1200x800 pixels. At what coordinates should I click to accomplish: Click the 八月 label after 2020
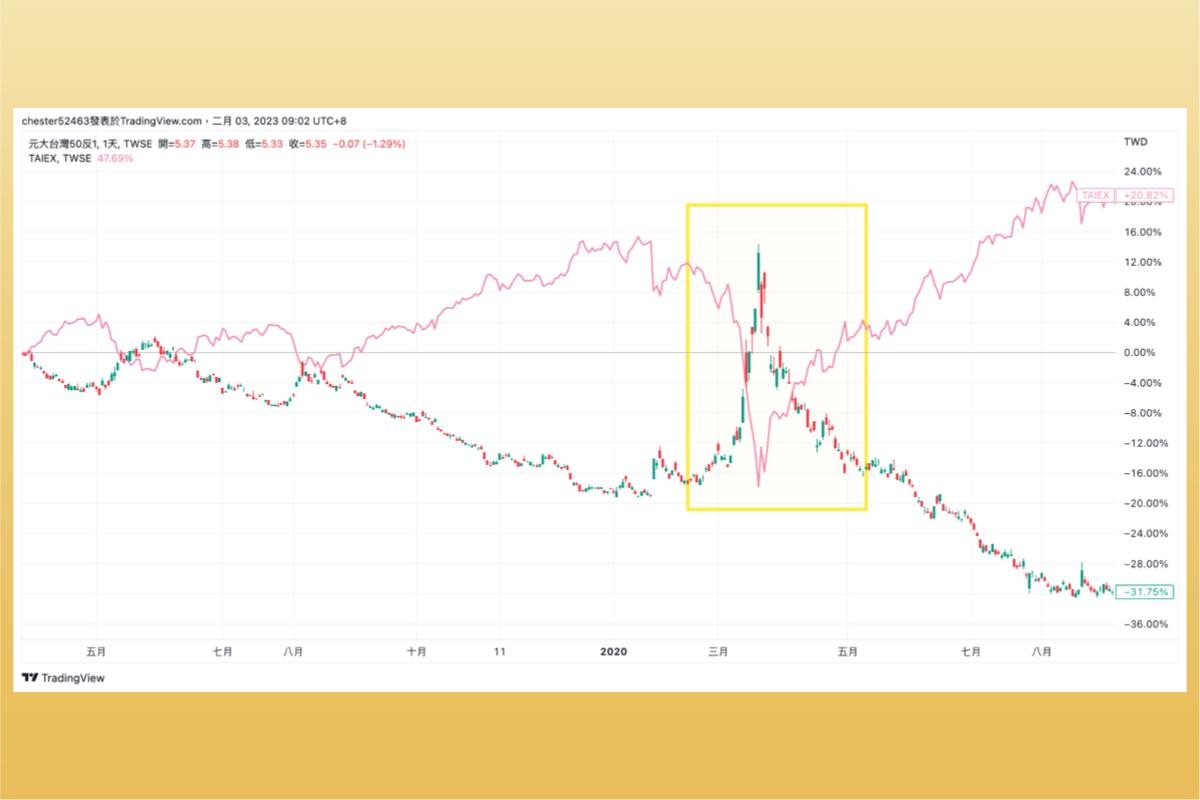pyautogui.click(x=1041, y=651)
